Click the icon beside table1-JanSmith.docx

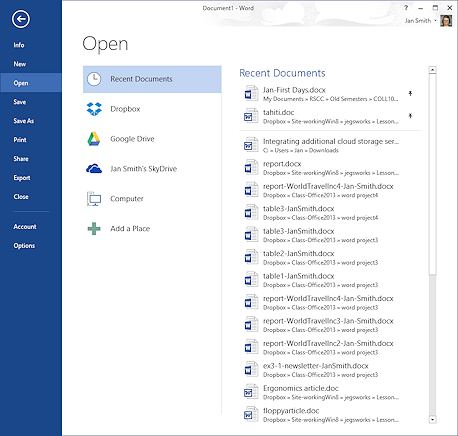(x=251, y=279)
